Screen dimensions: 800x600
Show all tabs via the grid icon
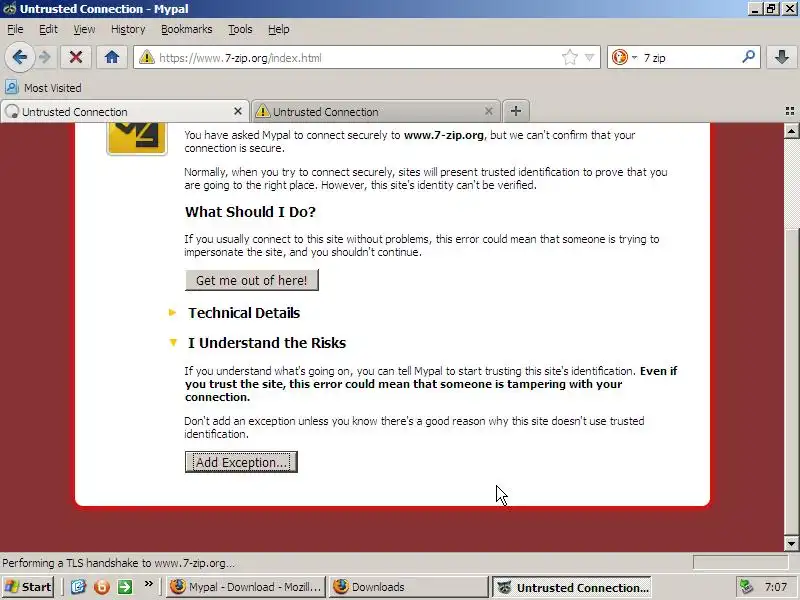click(790, 111)
